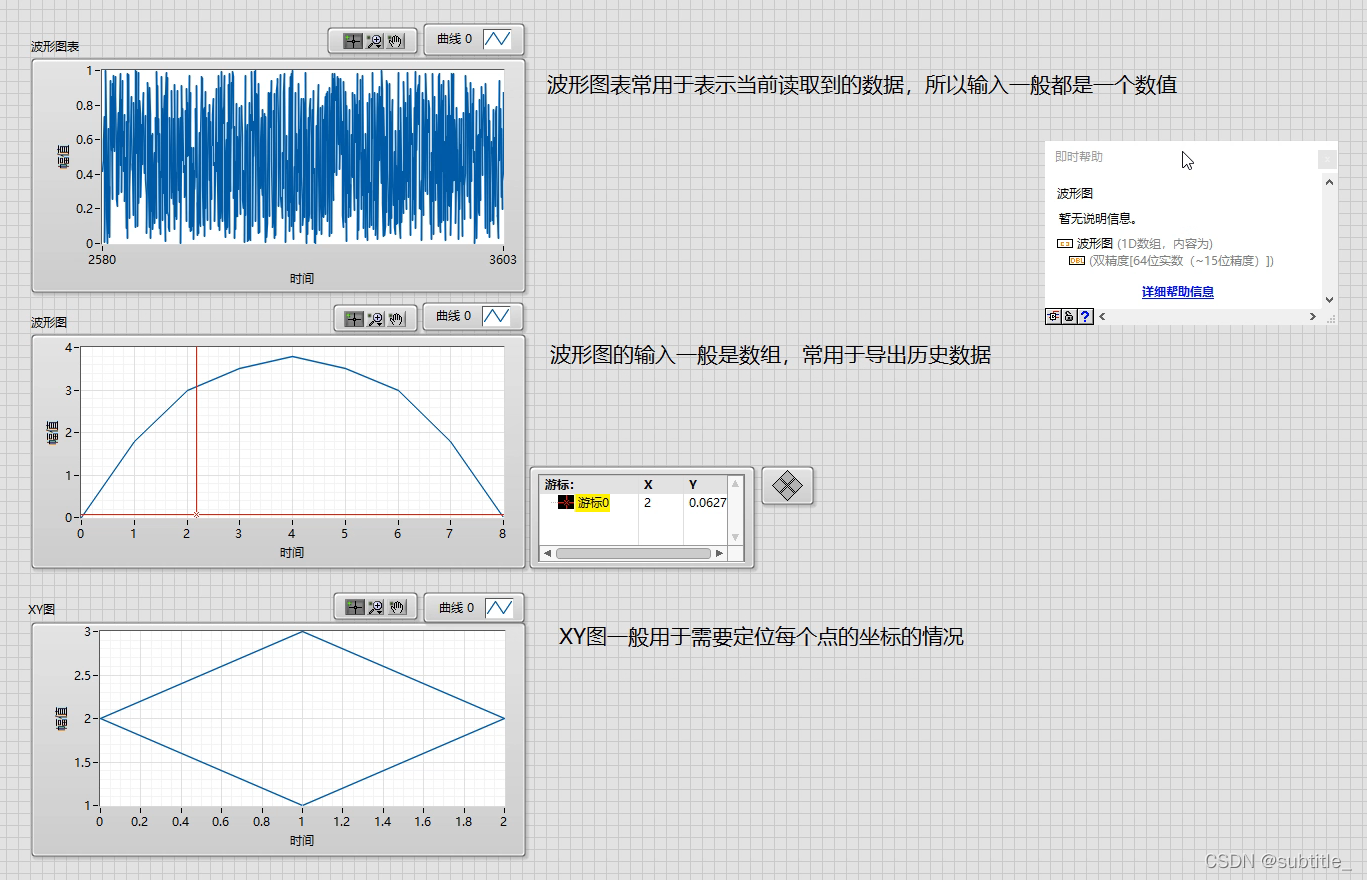1367x880 pixels.
Task: Click the 8 x-axis maximum value on 波形图
Action: coord(502,533)
